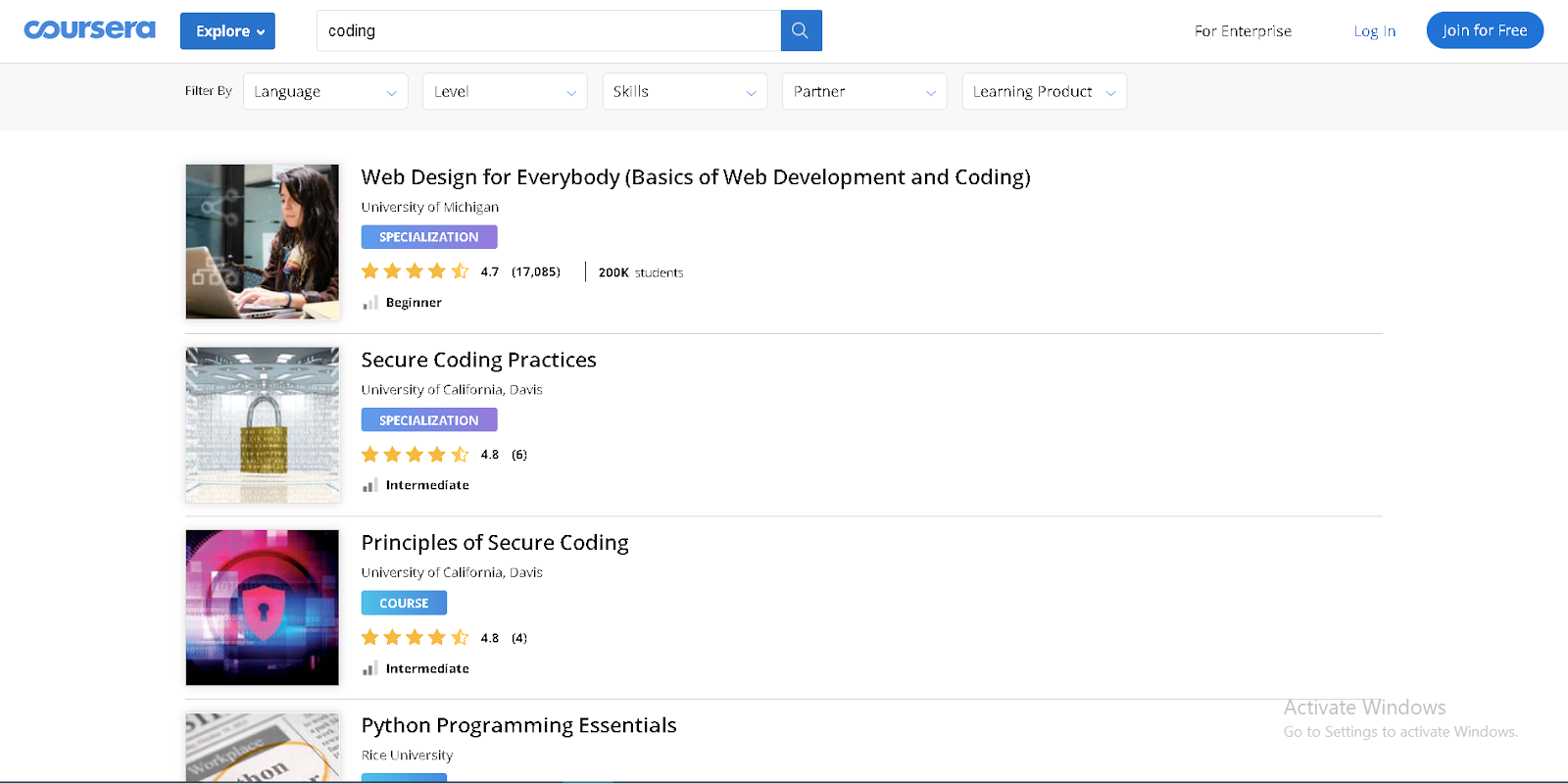Expand the Partner filter dropdown
Image resolution: width=1568 pixels, height=783 pixels.
[x=864, y=92]
